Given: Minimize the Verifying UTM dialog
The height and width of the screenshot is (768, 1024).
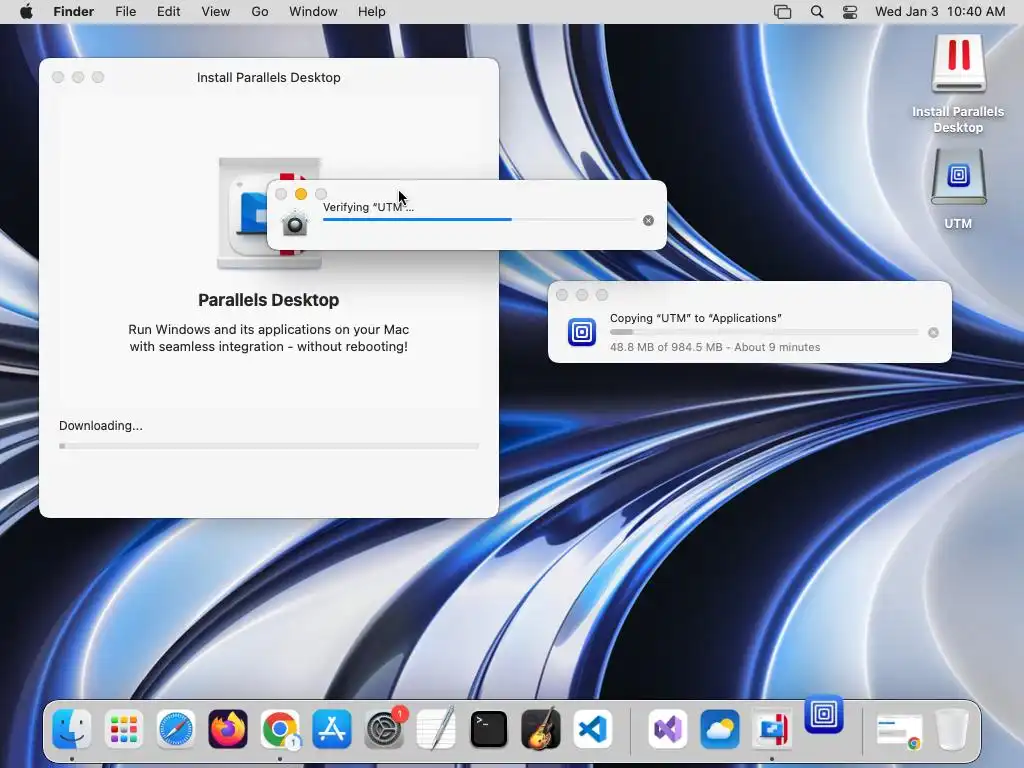Looking at the screenshot, I should pos(301,194).
